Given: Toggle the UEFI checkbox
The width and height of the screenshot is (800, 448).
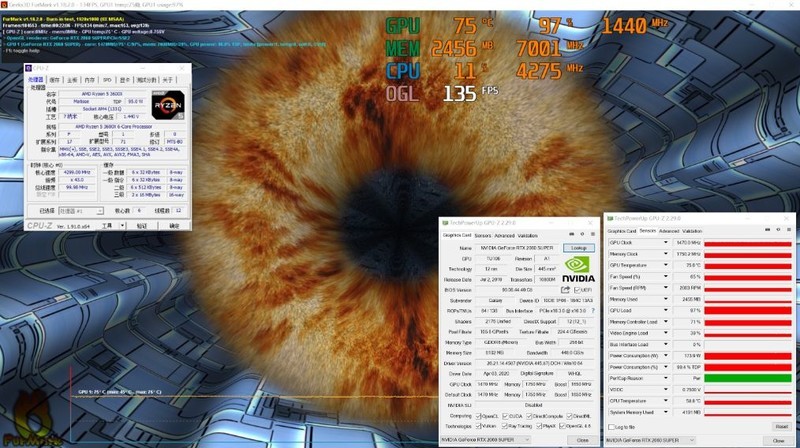Looking at the screenshot, I should 577,290.
